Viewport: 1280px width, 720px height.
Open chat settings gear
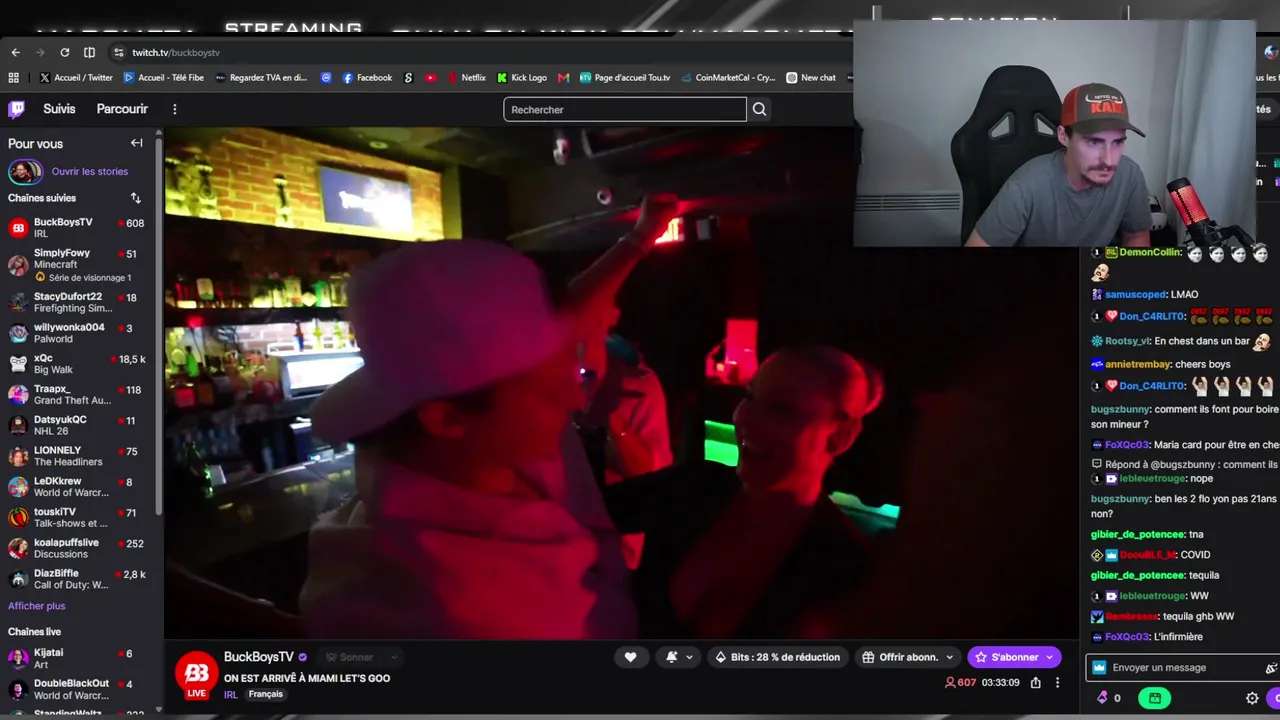pos(1252,698)
